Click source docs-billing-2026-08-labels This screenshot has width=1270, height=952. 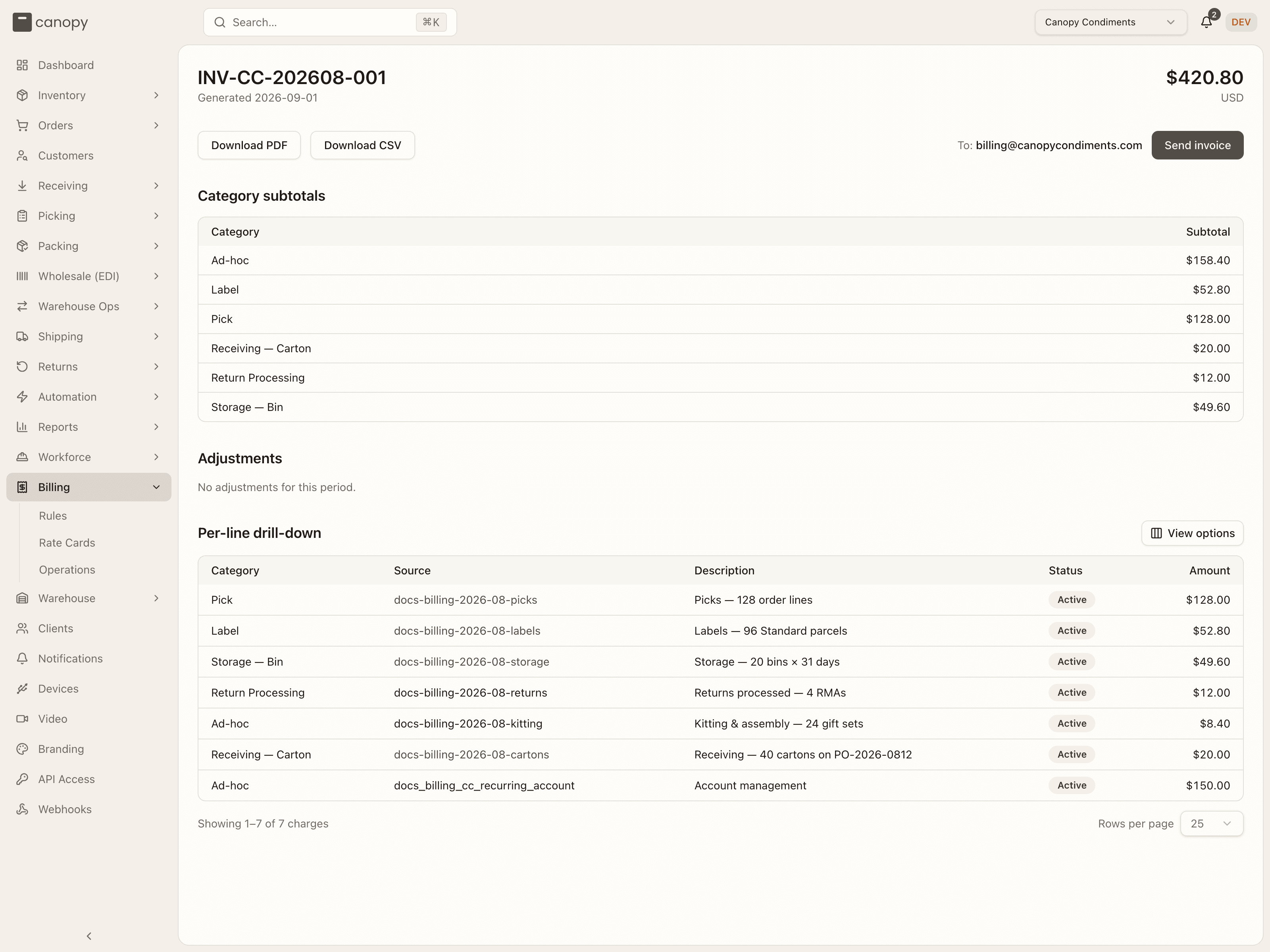point(467,631)
